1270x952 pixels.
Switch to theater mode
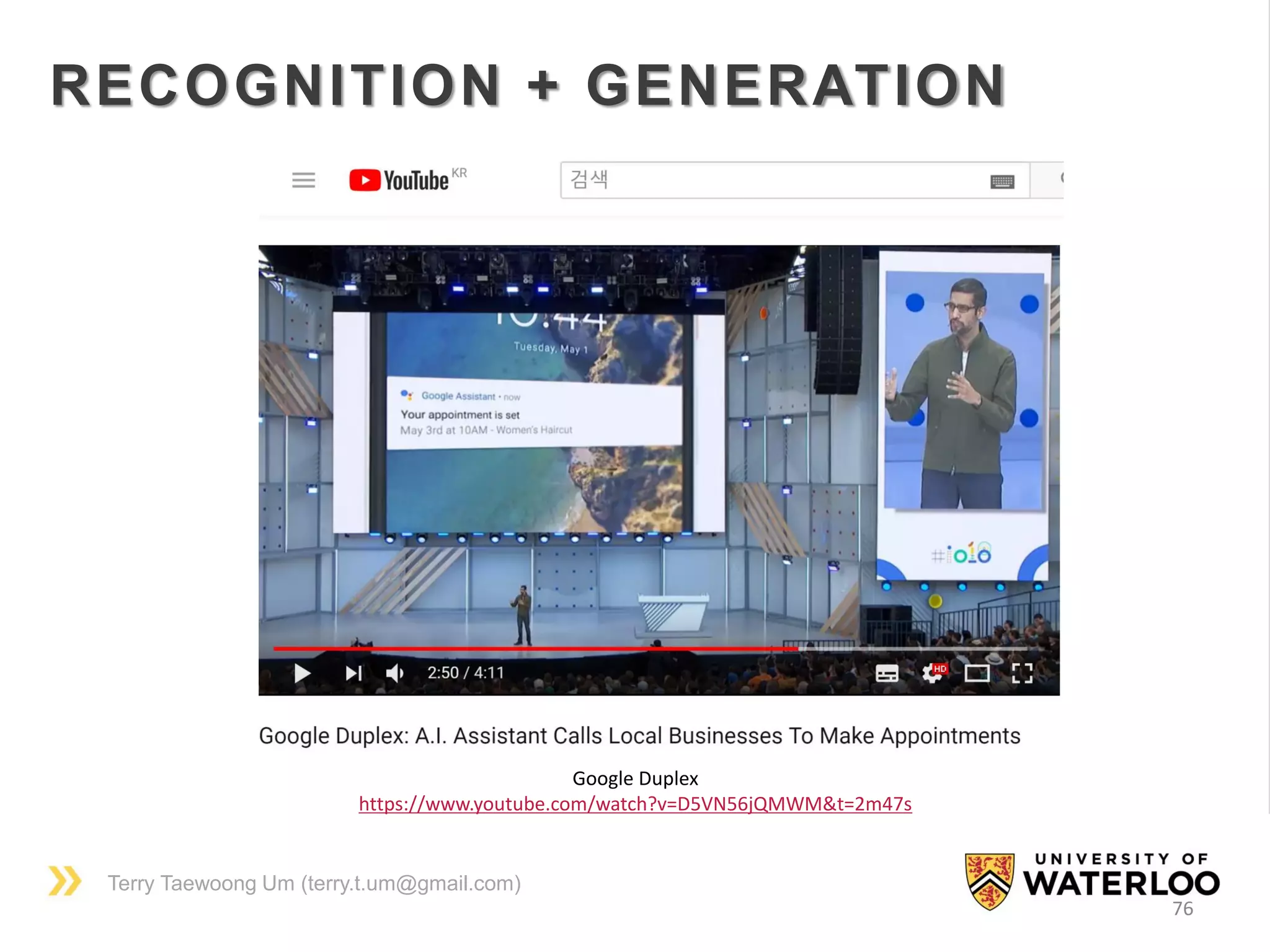click(977, 673)
